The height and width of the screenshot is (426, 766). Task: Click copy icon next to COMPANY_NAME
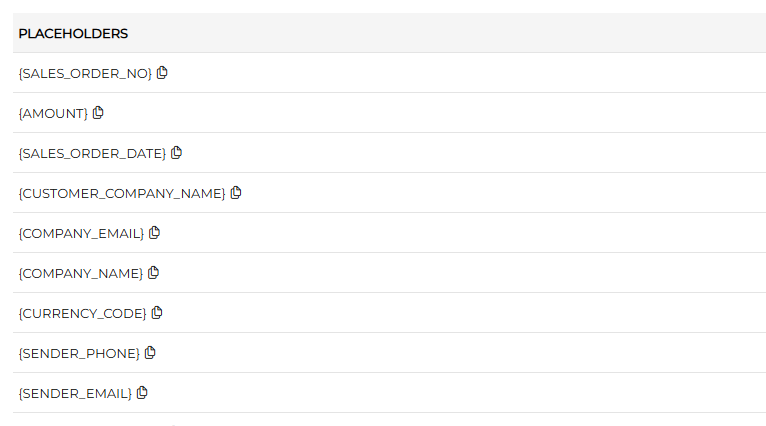tap(153, 273)
